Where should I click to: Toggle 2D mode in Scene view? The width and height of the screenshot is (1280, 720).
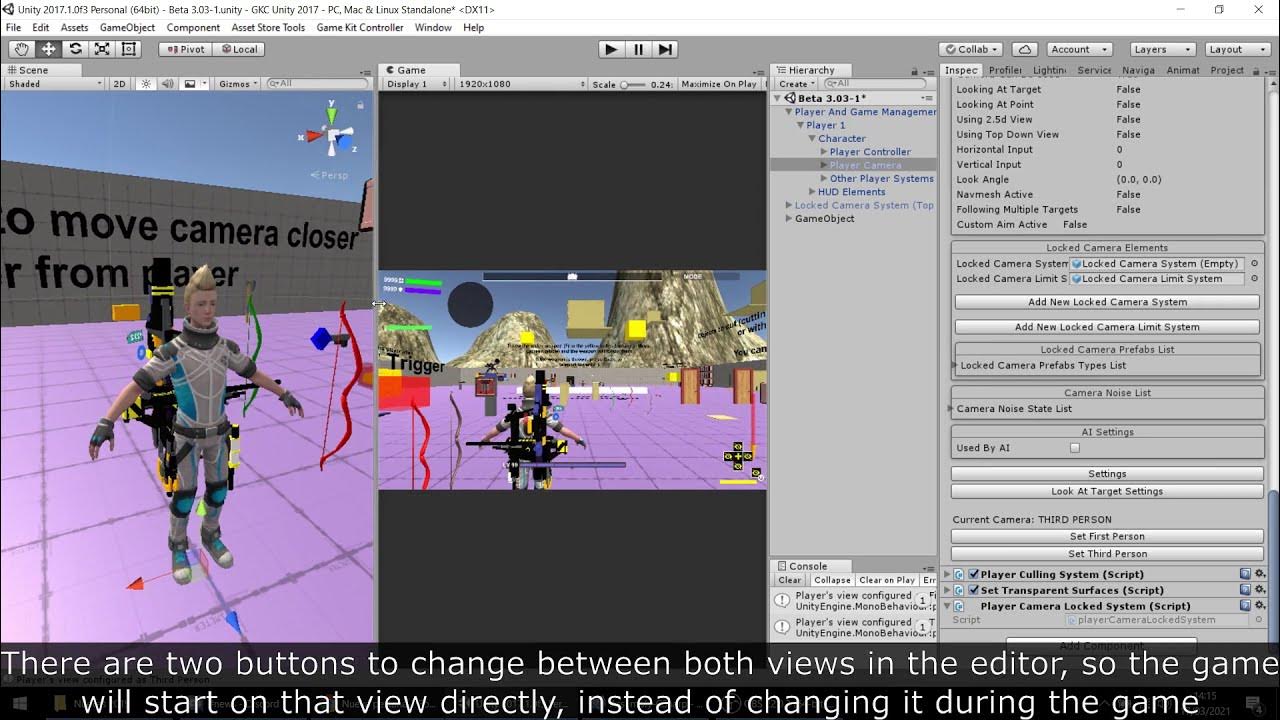pyautogui.click(x=120, y=84)
